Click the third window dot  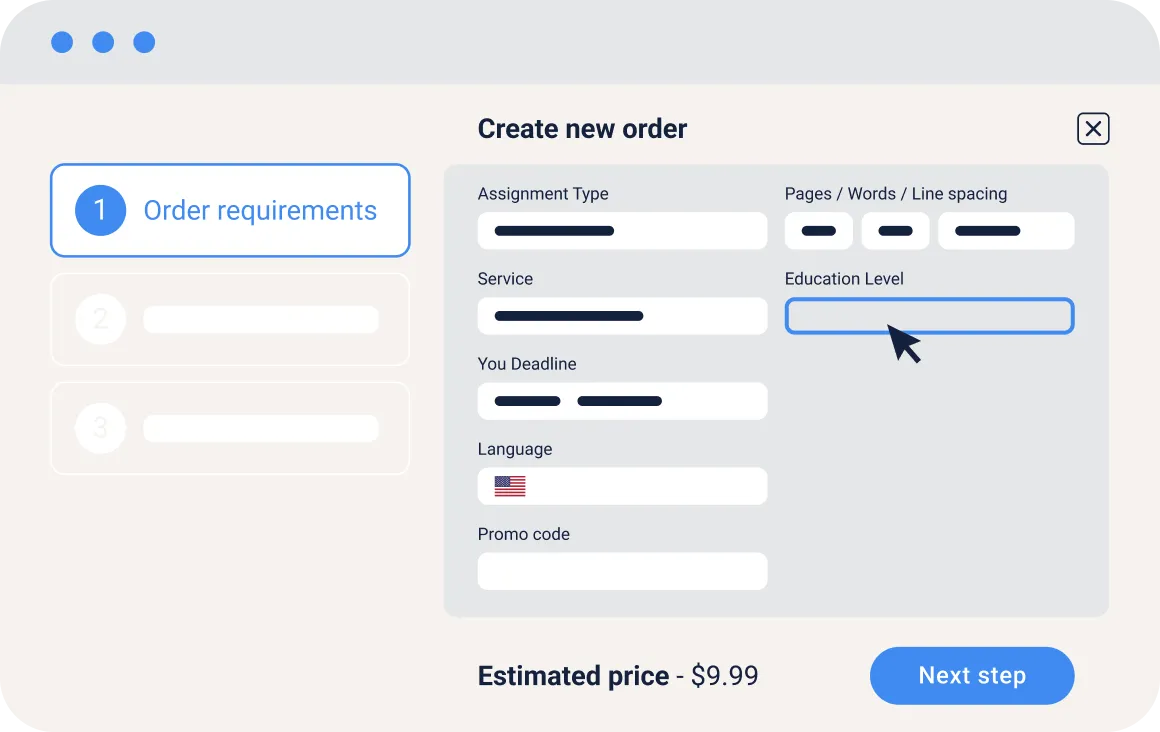click(x=144, y=42)
